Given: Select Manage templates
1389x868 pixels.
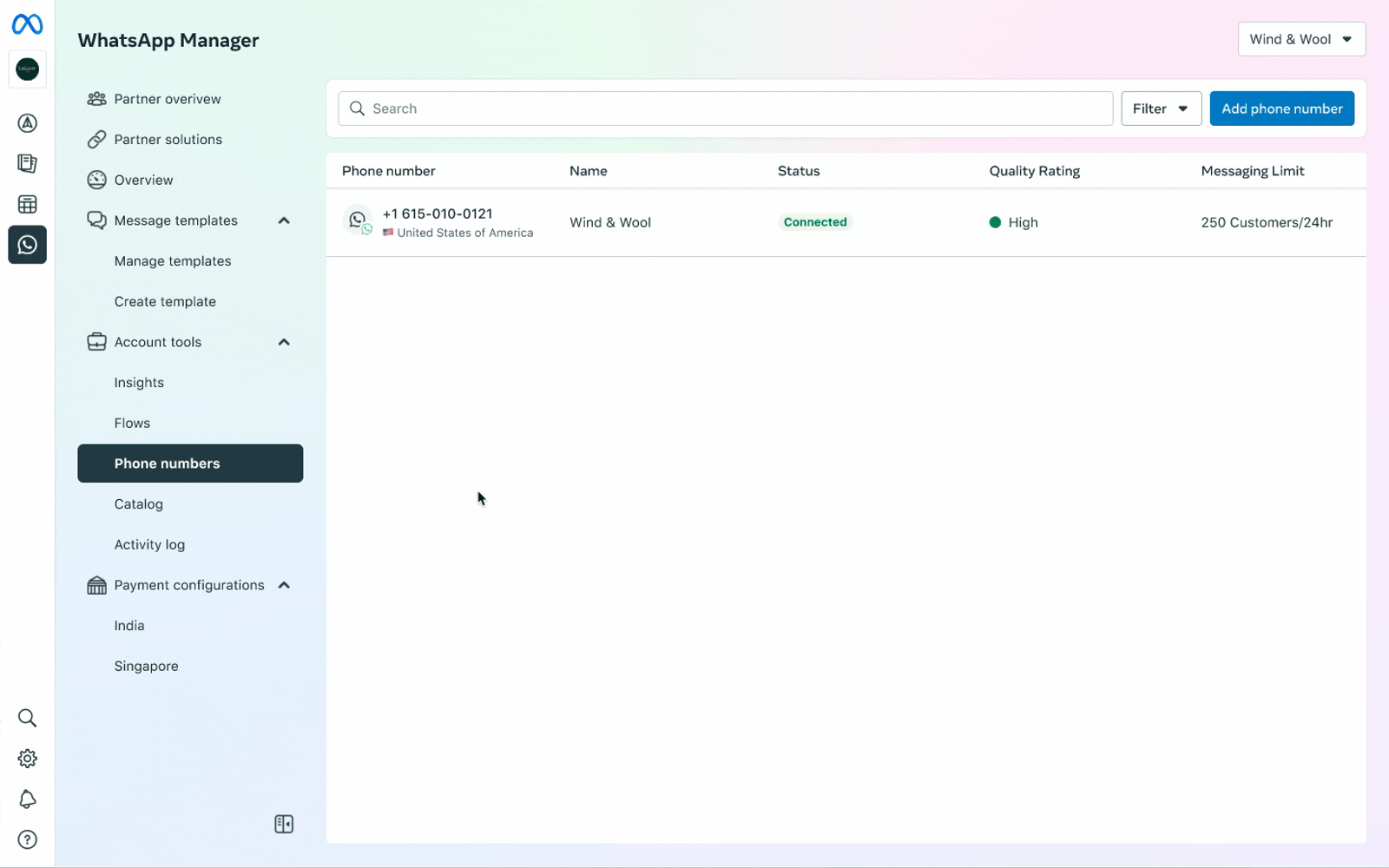Looking at the screenshot, I should (173, 261).
